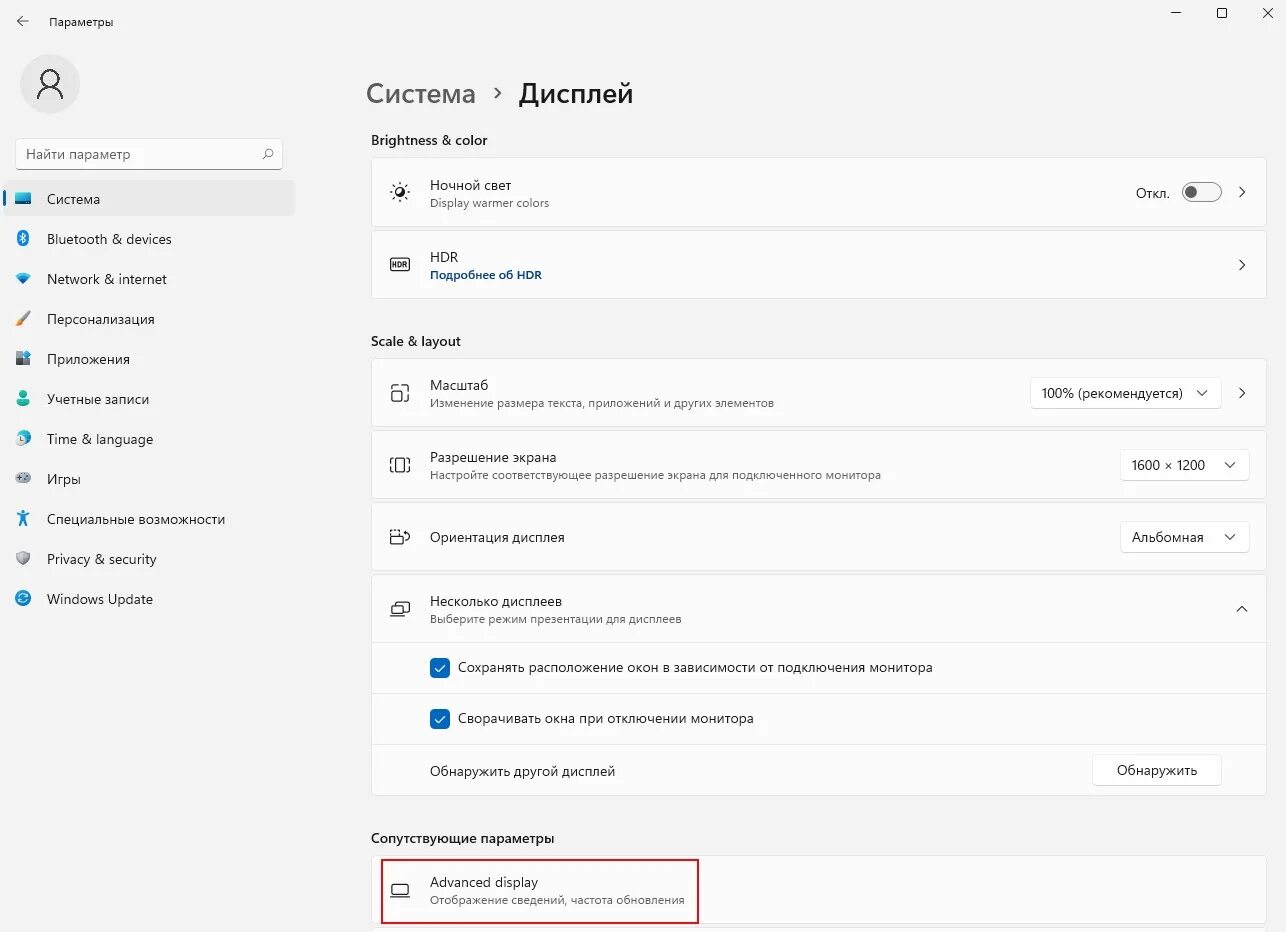
Task: Enable the Ночной свет toggle switch
Action: click(x=1201, y=191)
